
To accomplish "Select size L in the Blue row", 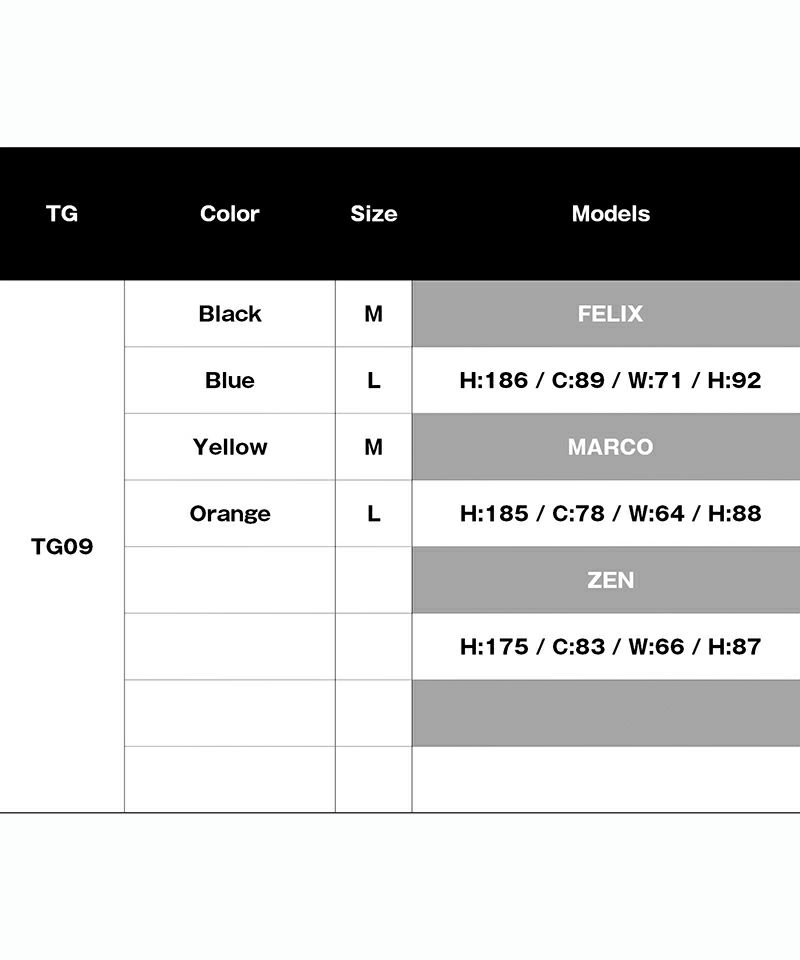I will [x=373, y=380].
